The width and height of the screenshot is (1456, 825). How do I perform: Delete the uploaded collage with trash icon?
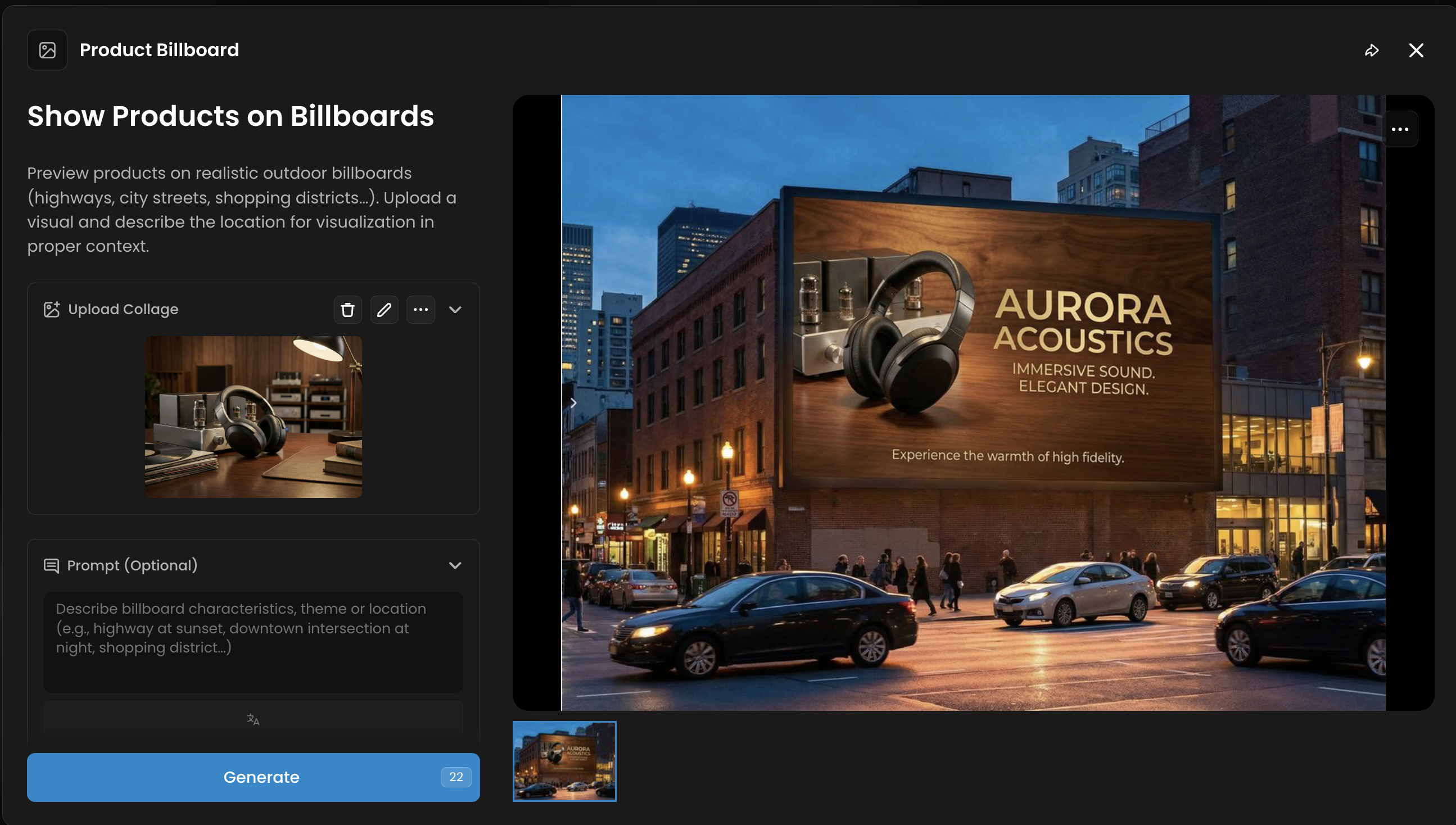(x=347, y=309)
